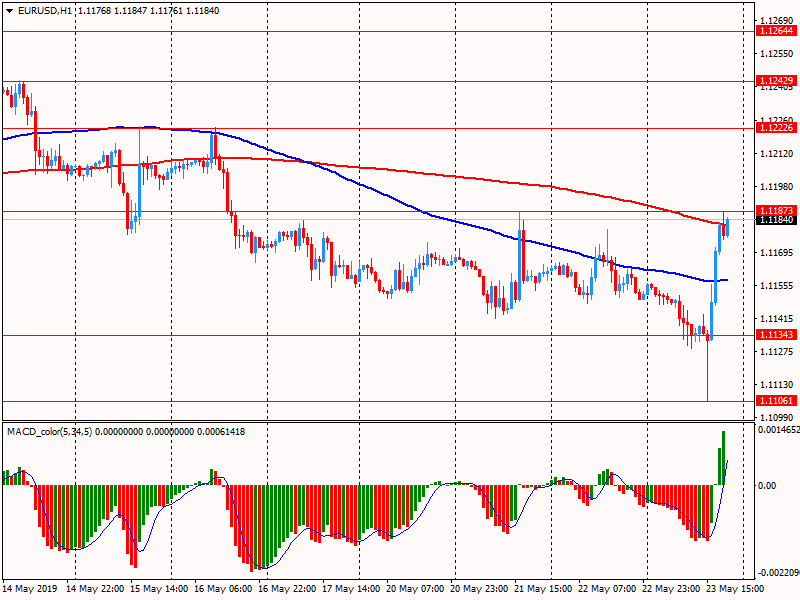Viewport: 800px width, 600px height.
Task: Click the 14 May 22:00 time label
Action: (x=95, y=589)
